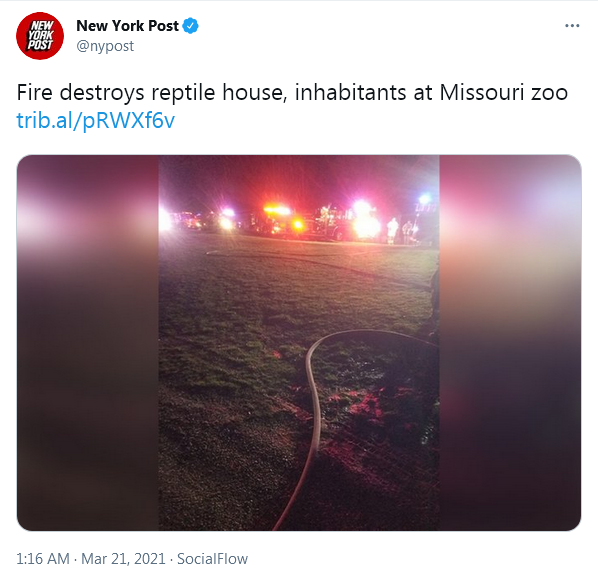
Task: Open the three-dot more options menu
Action: coord(572,26)
